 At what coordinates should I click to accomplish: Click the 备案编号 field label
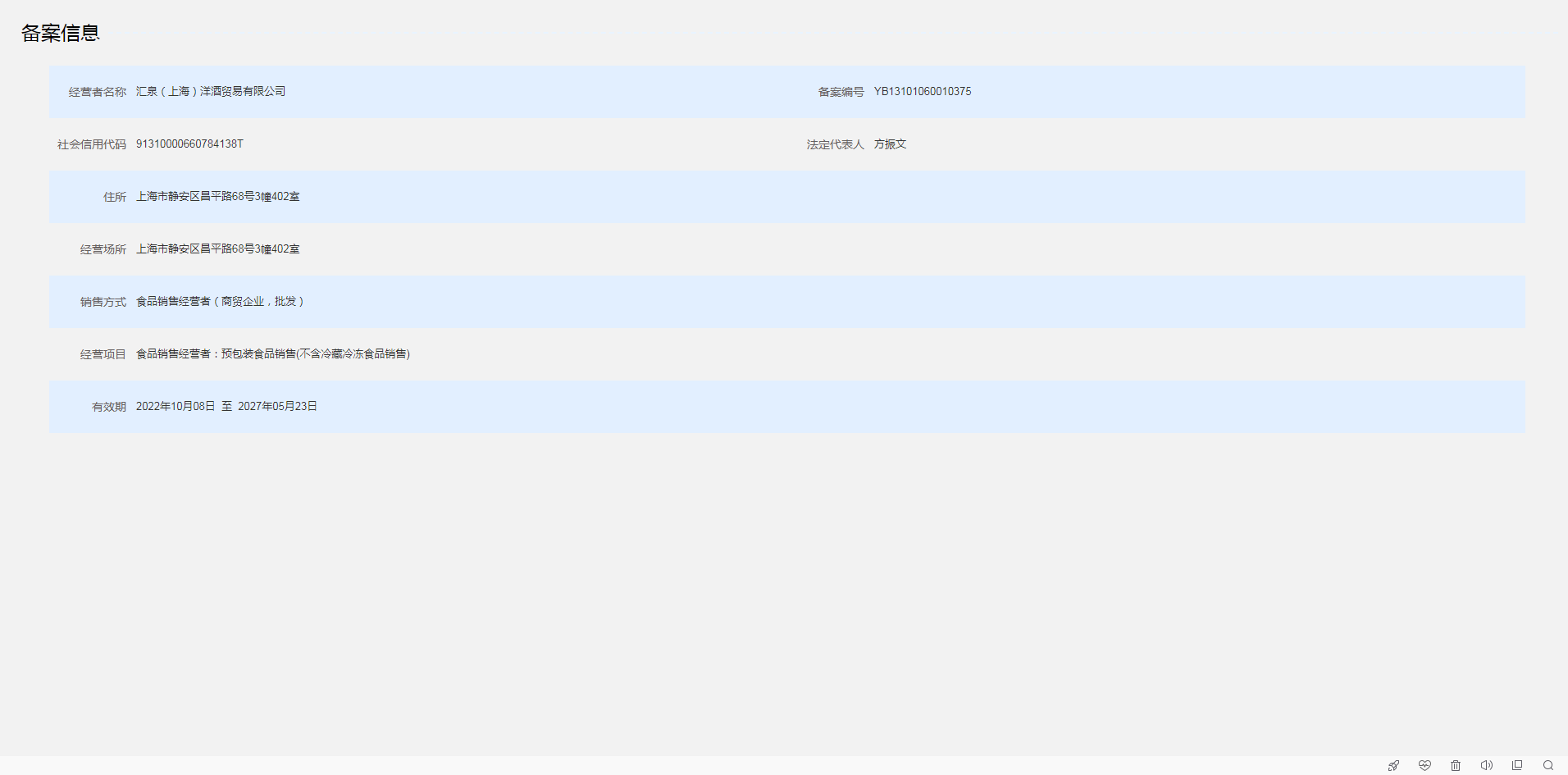[x=841, y=92]
